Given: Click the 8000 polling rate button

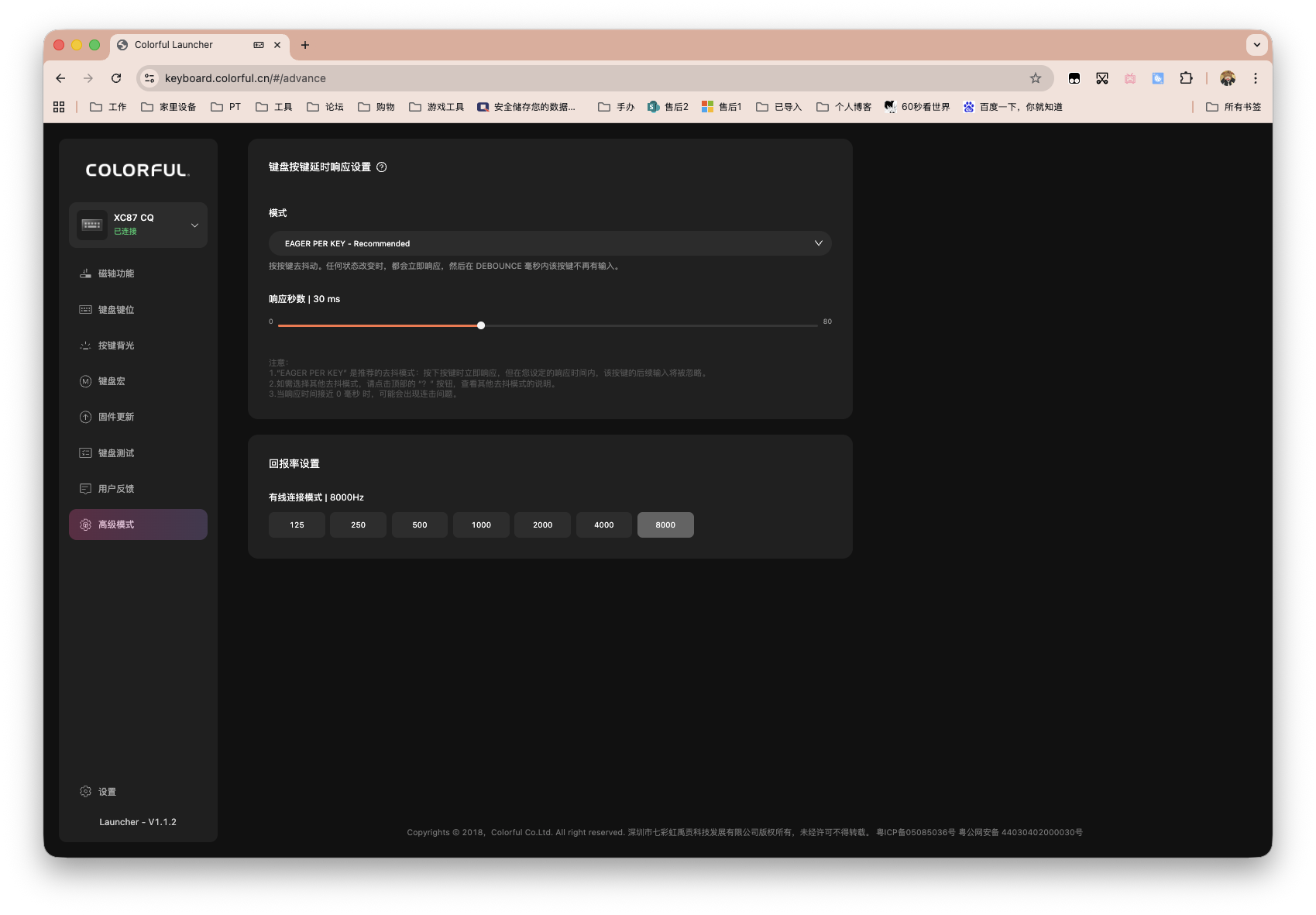Looking at the screenshot, I should click(665, 525).
